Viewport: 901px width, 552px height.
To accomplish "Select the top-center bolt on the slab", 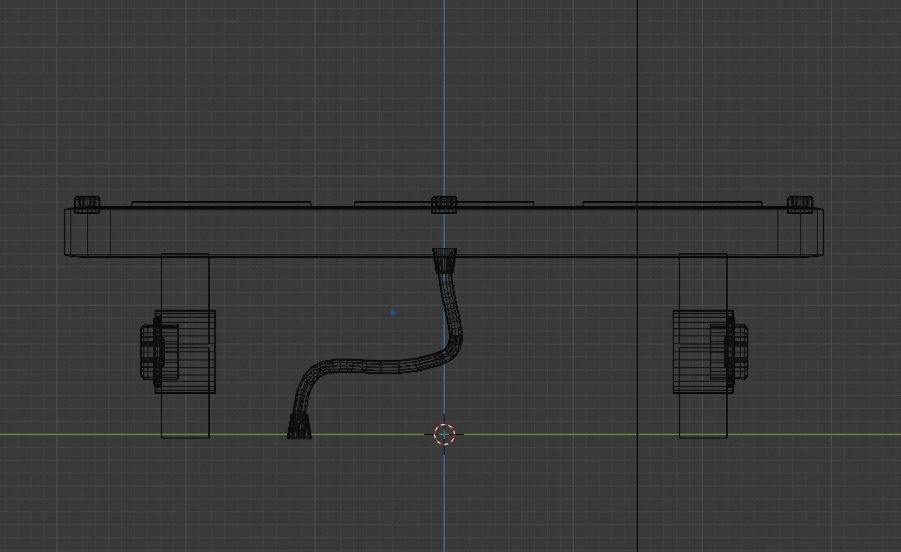I will point(444,204).
